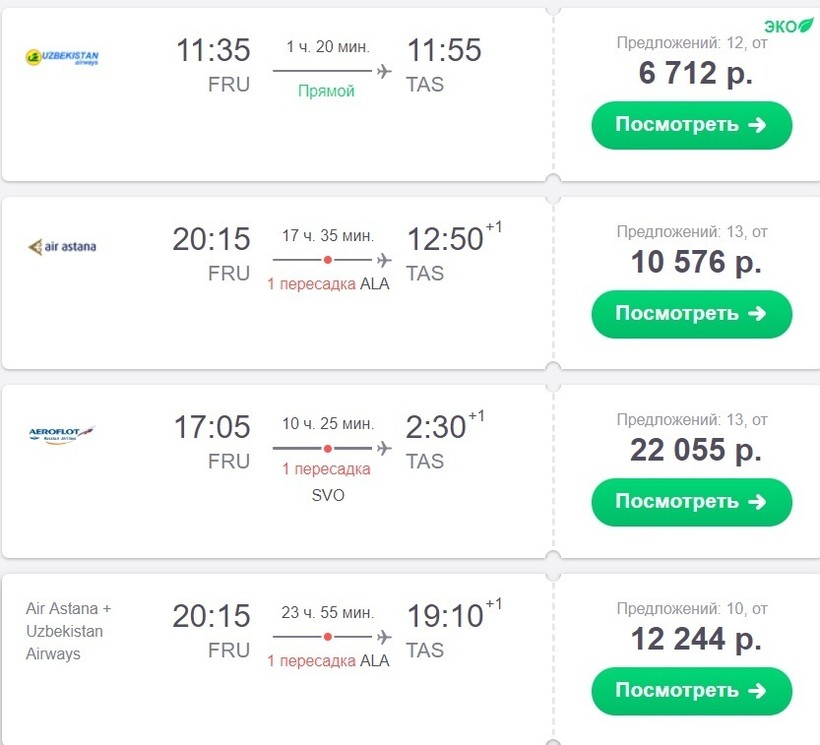Click red stopover dot on SVO route
Screen dimensions: 820x745
pyautogui.click(x=328, y=447)
